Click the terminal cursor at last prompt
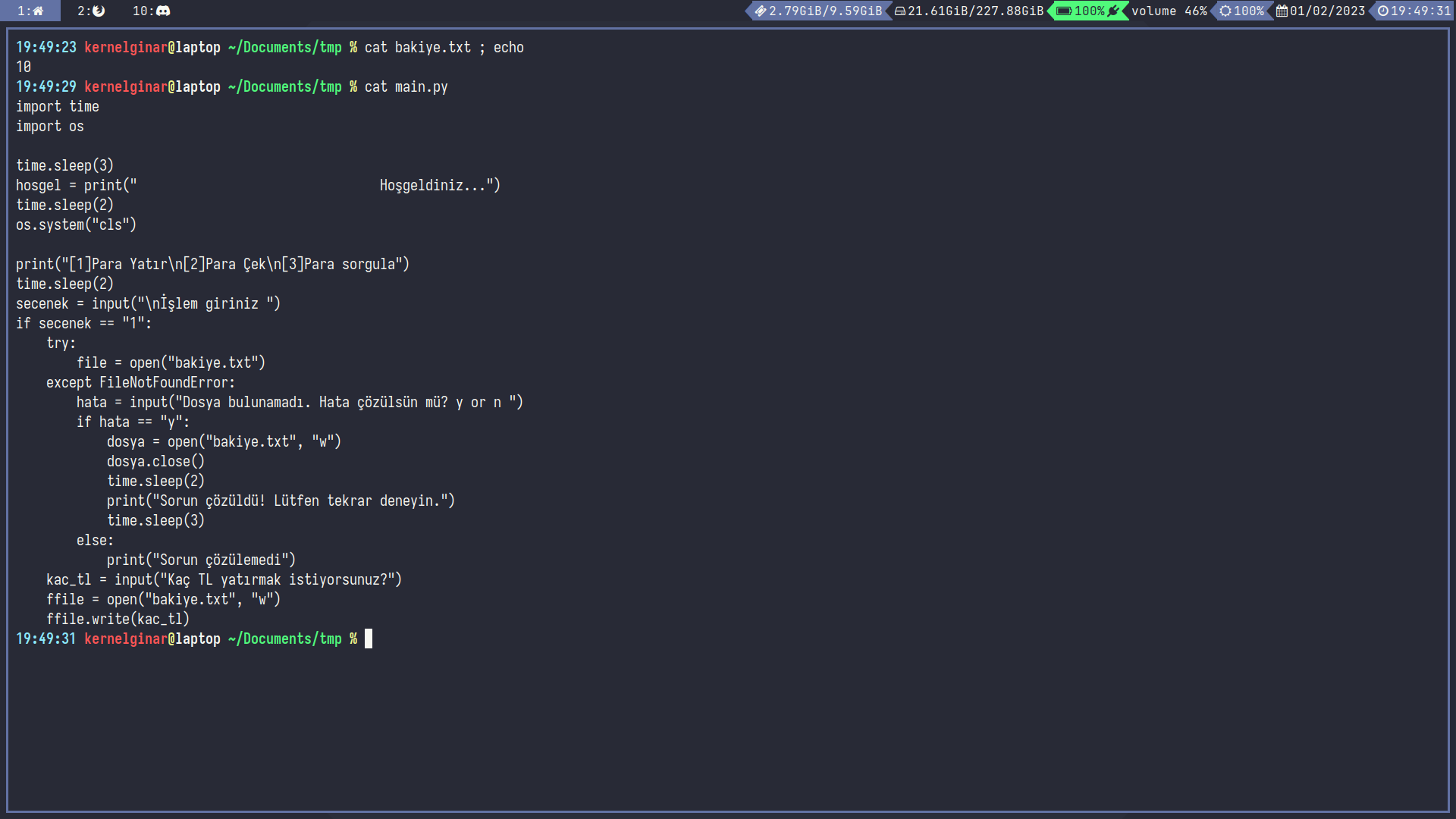Viewport: 1456px width, 819px height. [x=369, y=639]
